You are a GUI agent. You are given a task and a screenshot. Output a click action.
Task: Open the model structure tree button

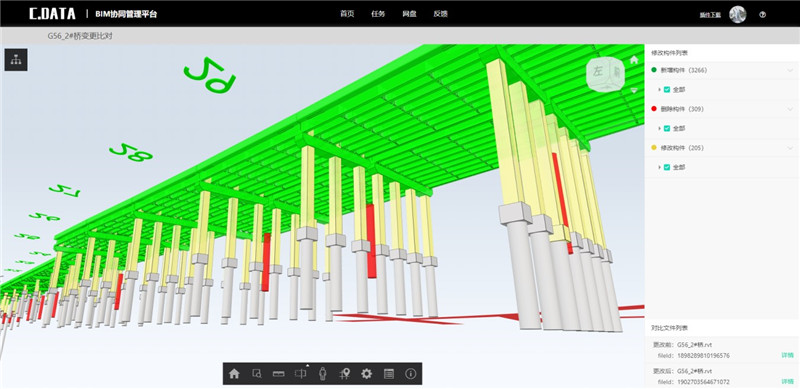coord(16,60)
